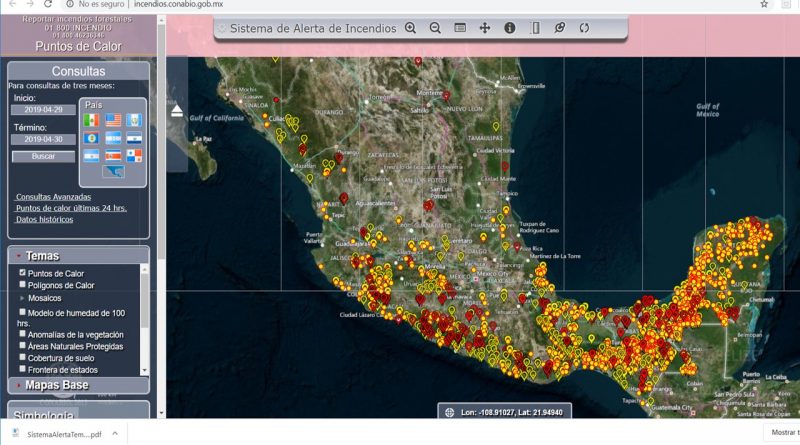Select the pan/move arrows tool

(485, 28)
